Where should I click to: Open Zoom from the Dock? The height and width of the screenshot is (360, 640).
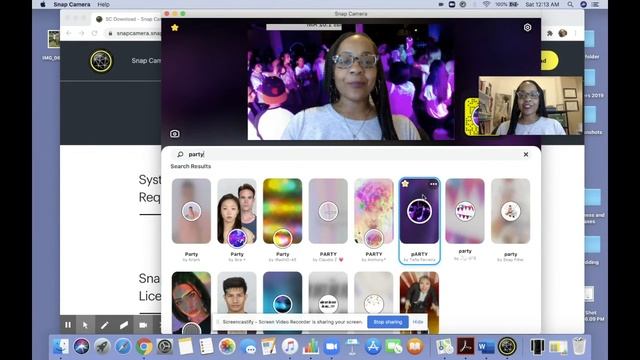331,347
